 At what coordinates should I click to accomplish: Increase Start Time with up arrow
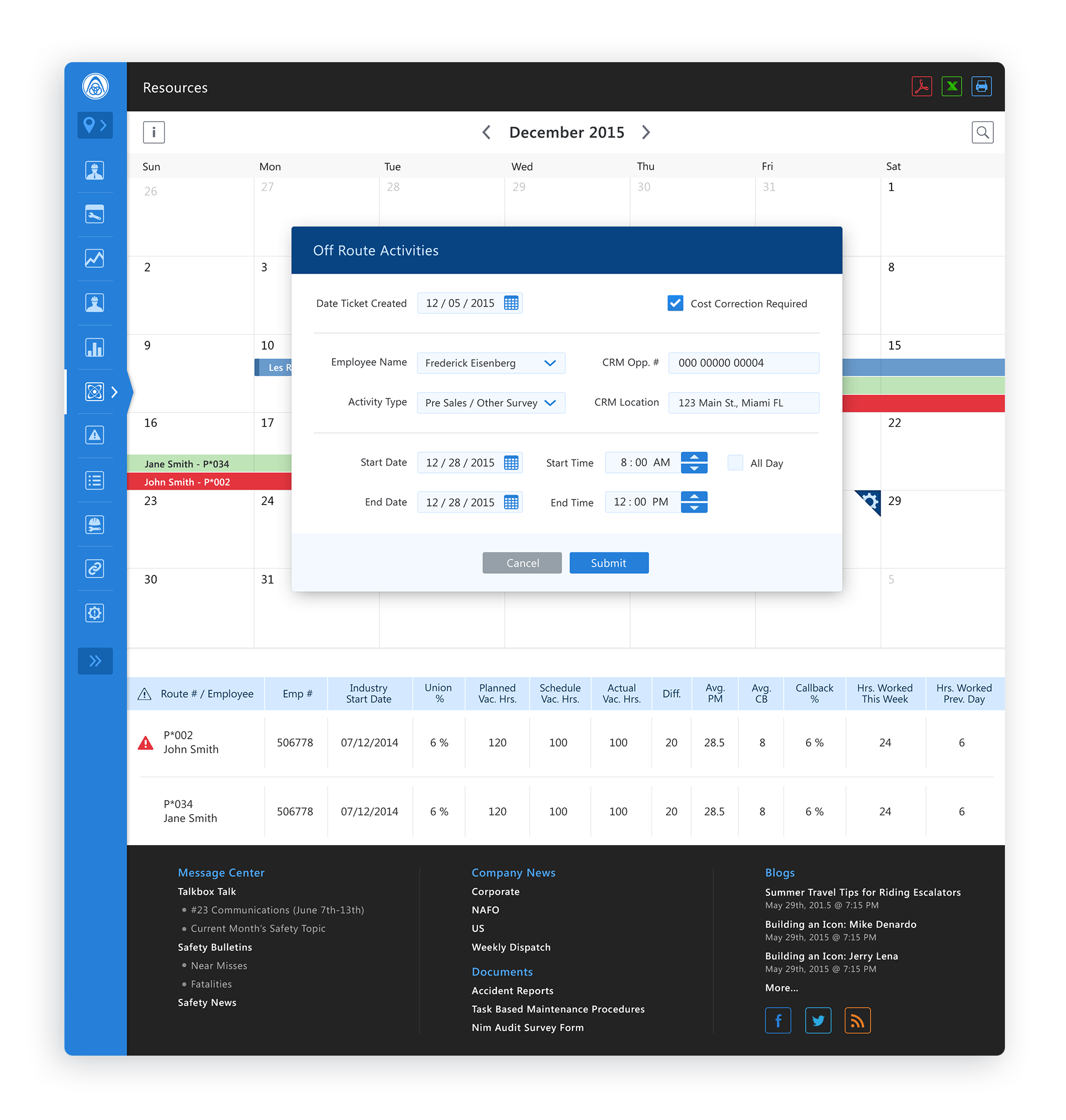click(694, 457)
